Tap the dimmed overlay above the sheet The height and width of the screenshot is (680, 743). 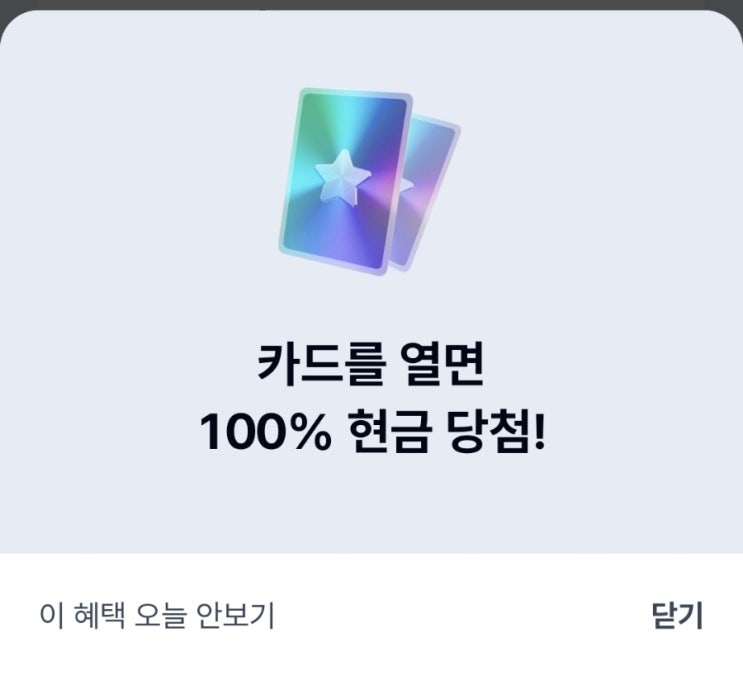tap(372, 5)
